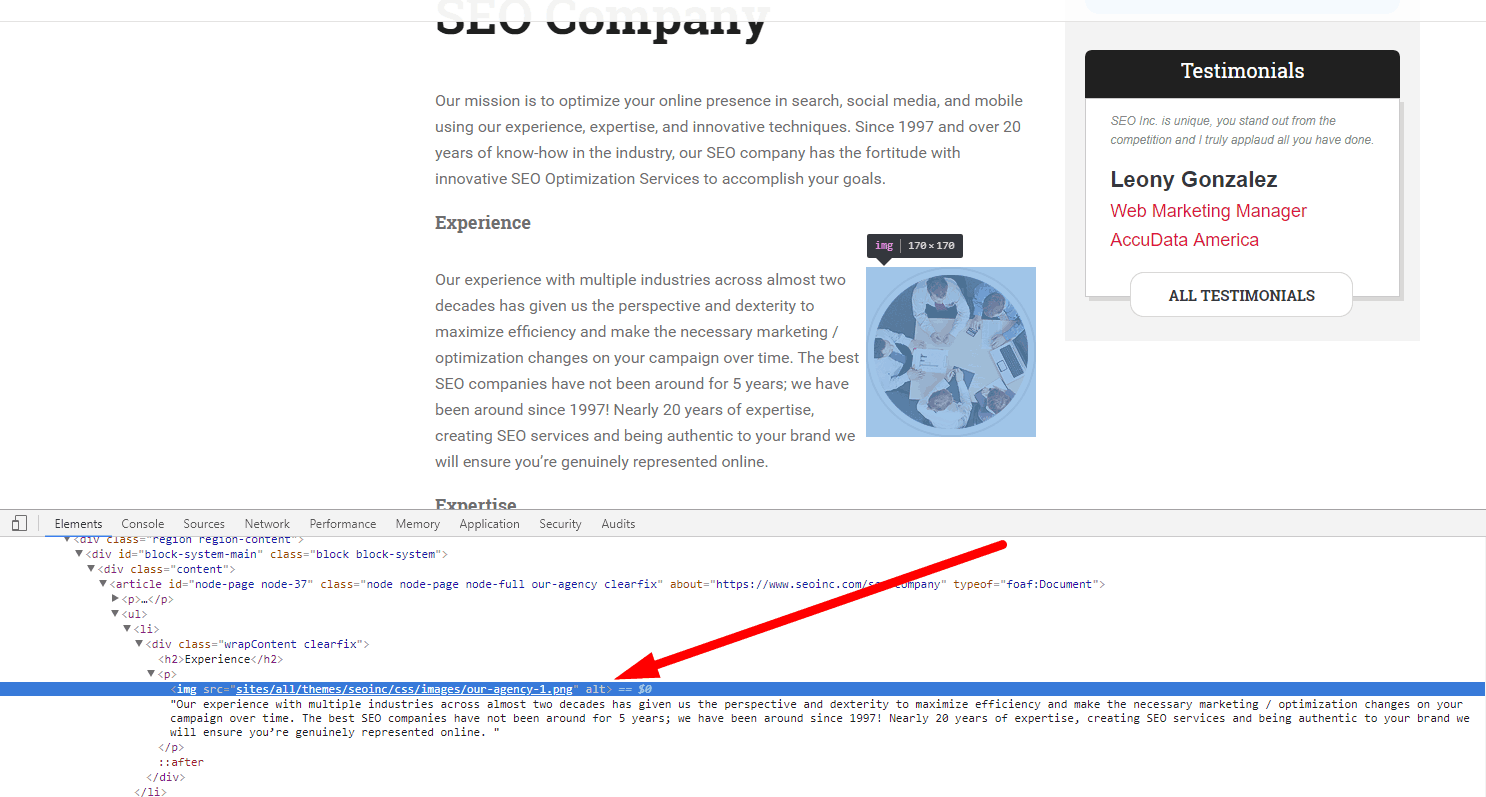1486x797 pixels.
Task: Select the Memory tab
Action: pyautogui.click(x=417, y=524)
